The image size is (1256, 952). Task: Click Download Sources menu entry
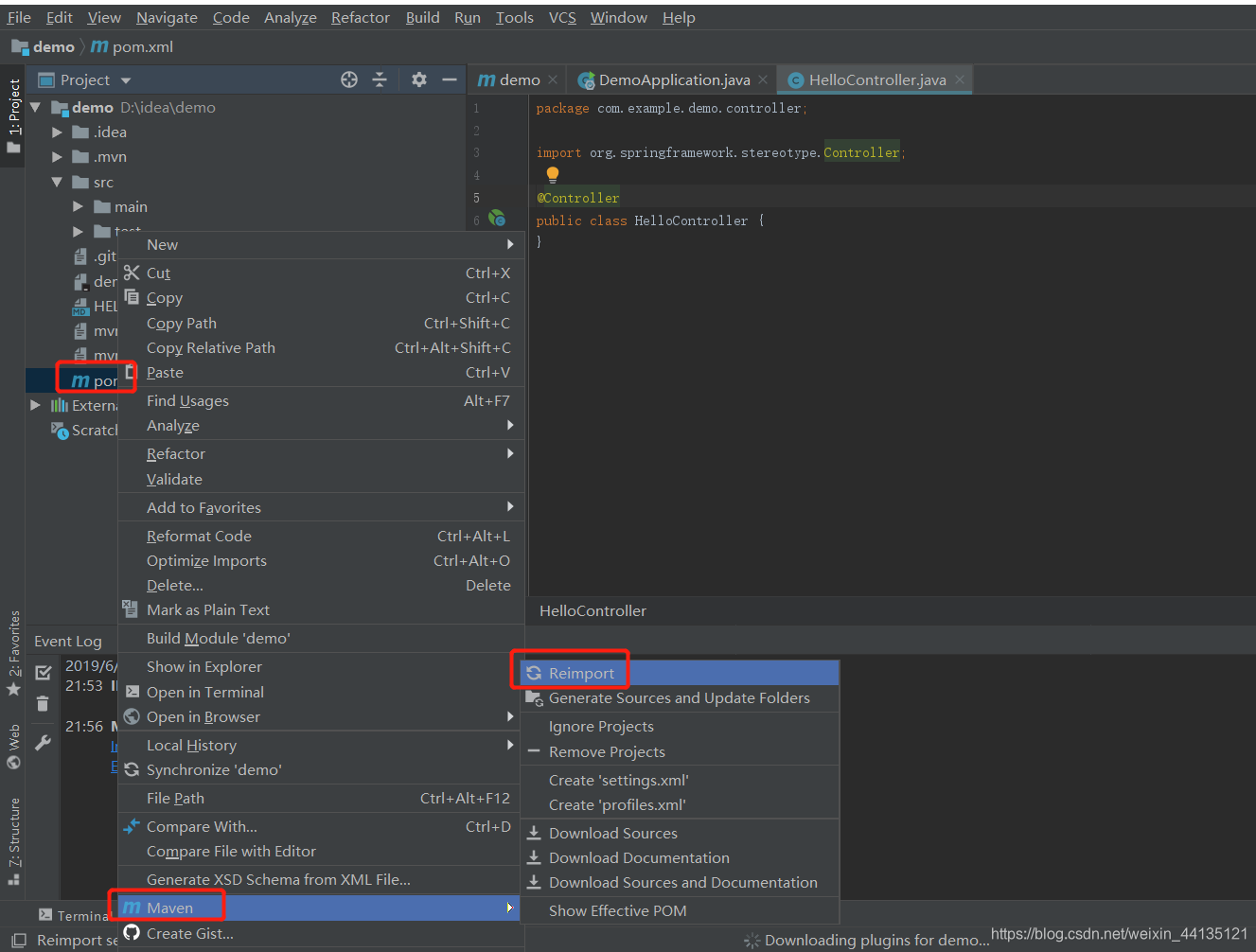pos(612,833)
